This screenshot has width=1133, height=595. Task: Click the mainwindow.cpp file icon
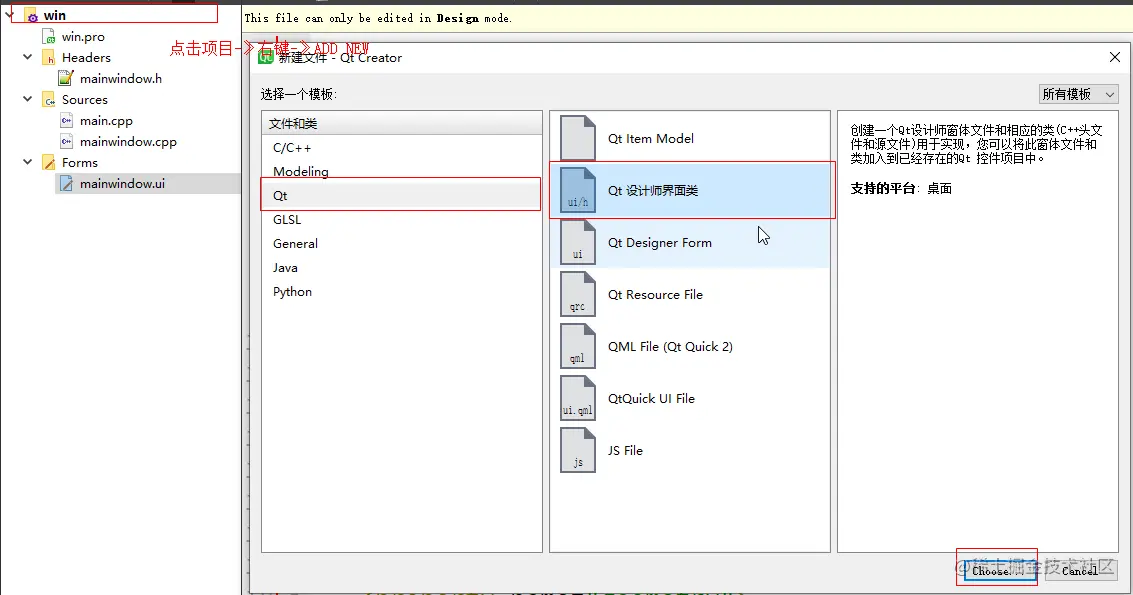(x=66, y=141)
